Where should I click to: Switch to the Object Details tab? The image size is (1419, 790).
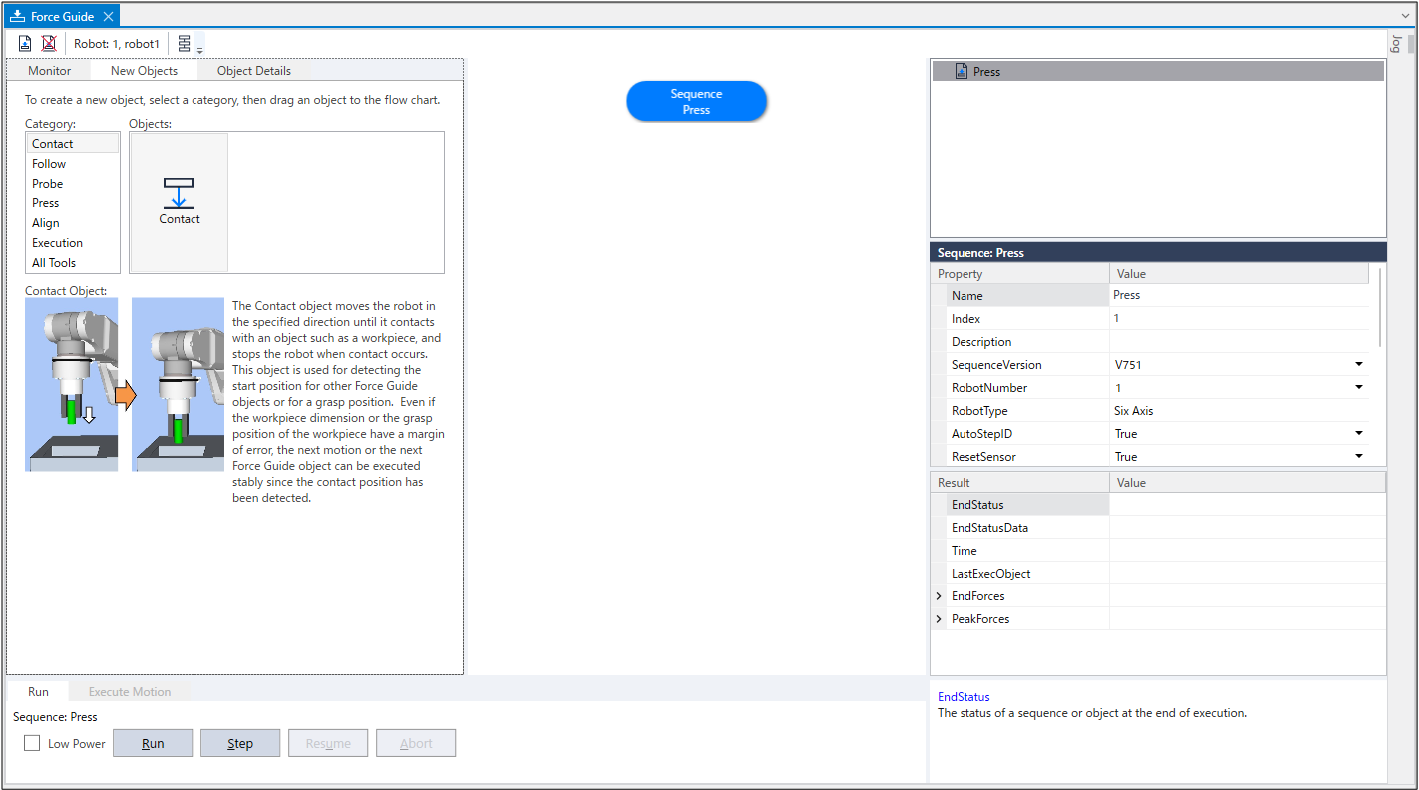[253, 71]
